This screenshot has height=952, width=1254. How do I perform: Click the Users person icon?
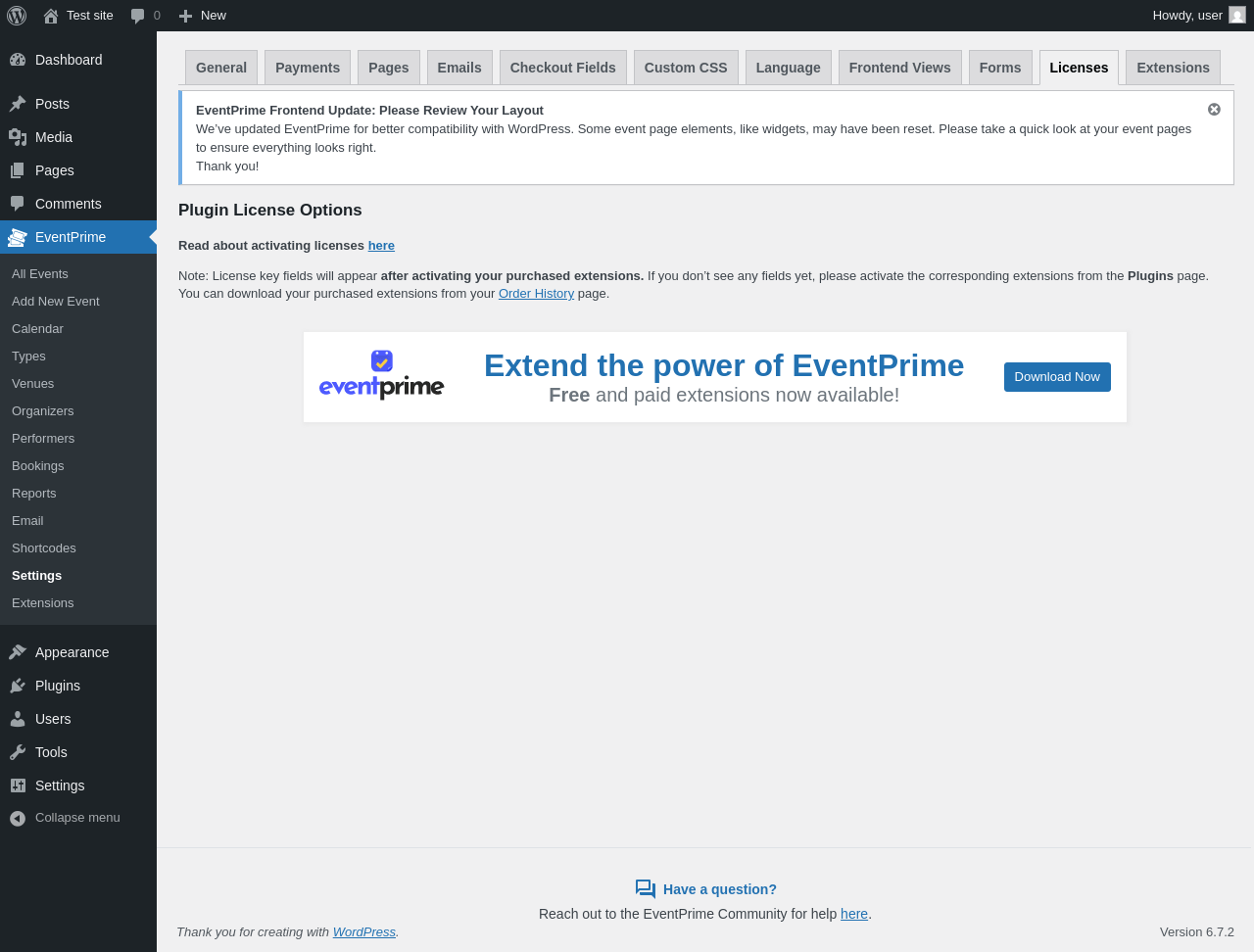pos(18,719)
